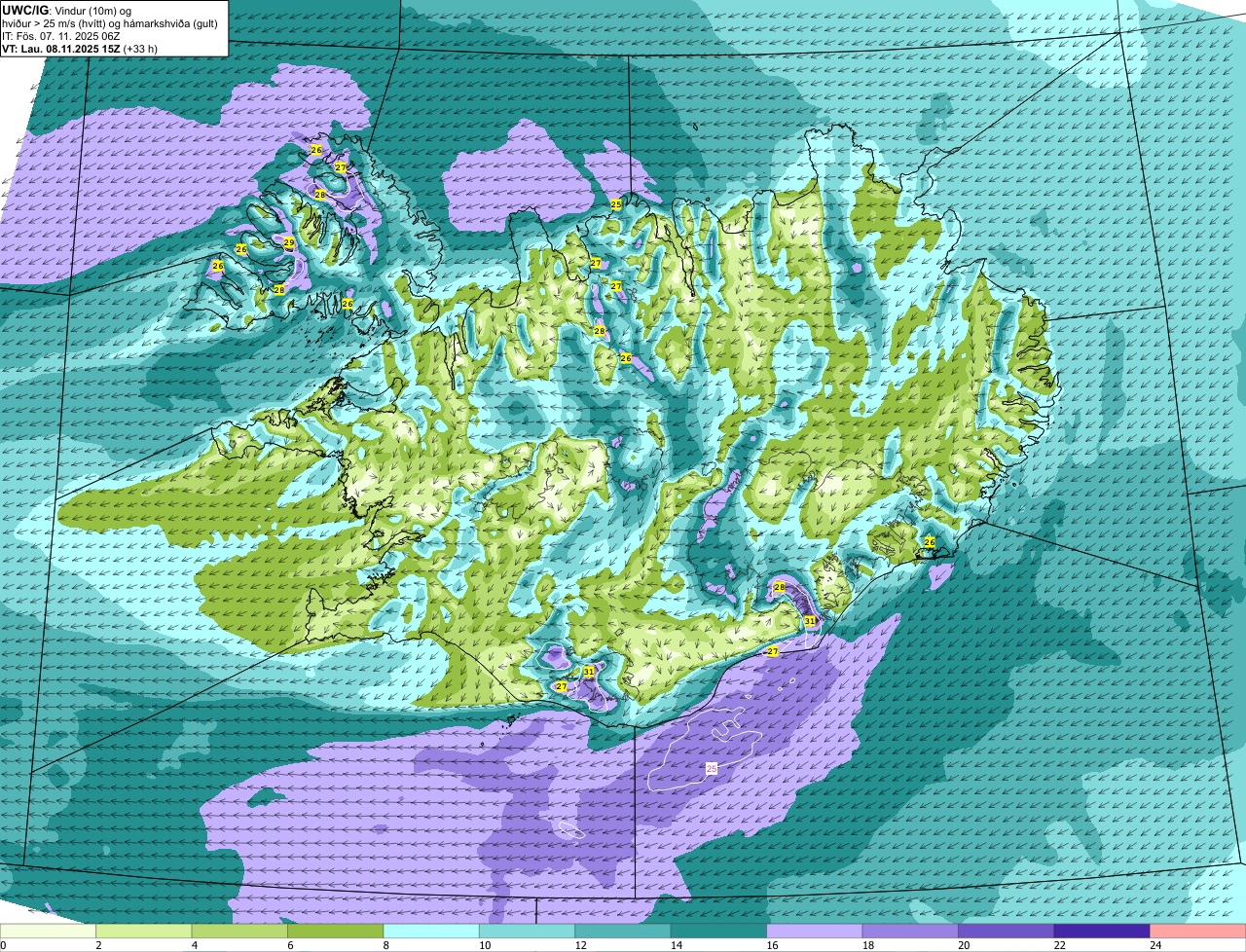Click the medium purple 18–20 legend segment

[x=911, y=932]
